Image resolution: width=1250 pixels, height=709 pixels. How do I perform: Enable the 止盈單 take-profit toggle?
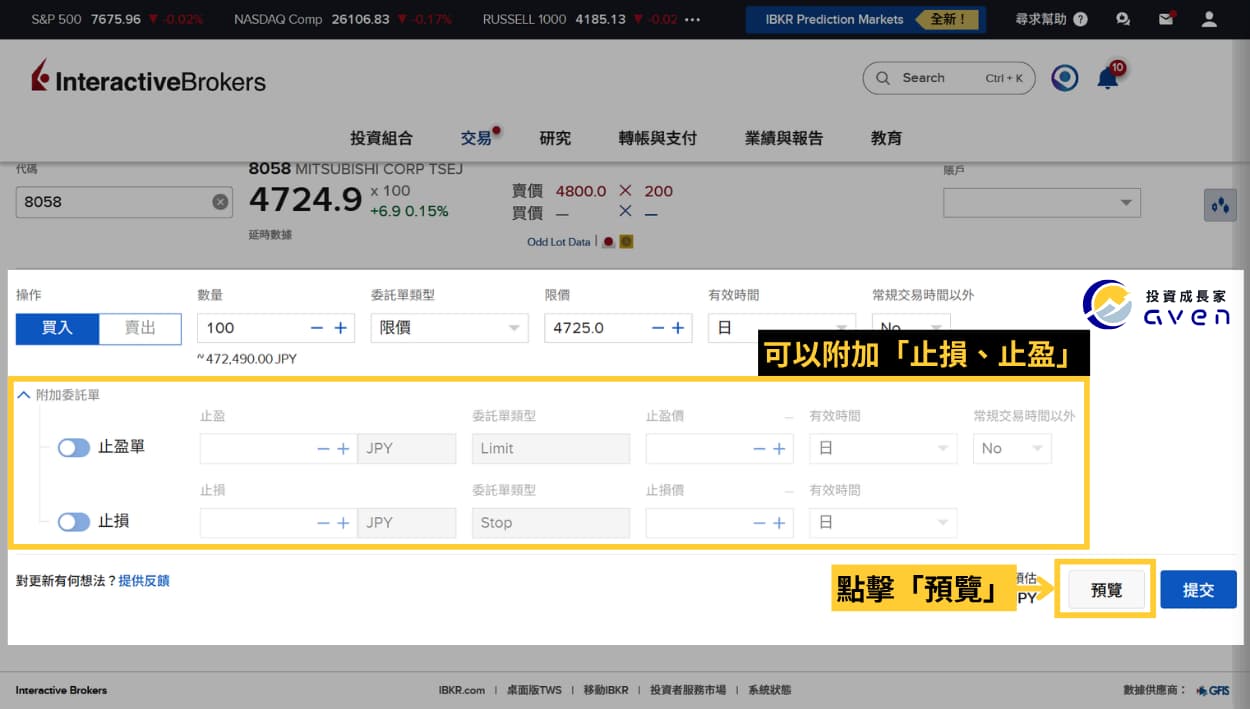pyautogui.click(x=74, y=448)
